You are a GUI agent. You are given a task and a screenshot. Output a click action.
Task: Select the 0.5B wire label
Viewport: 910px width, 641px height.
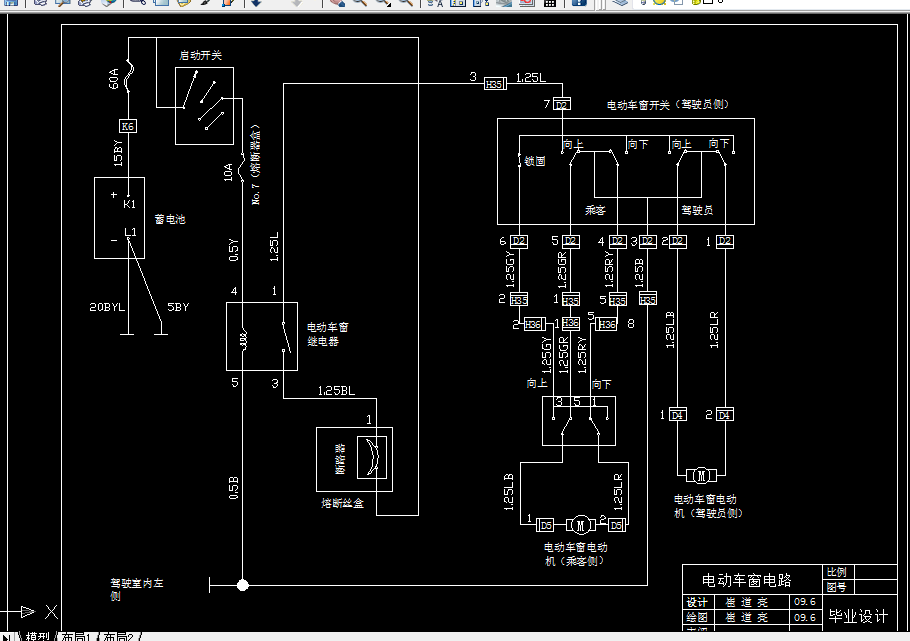point(233,488)
